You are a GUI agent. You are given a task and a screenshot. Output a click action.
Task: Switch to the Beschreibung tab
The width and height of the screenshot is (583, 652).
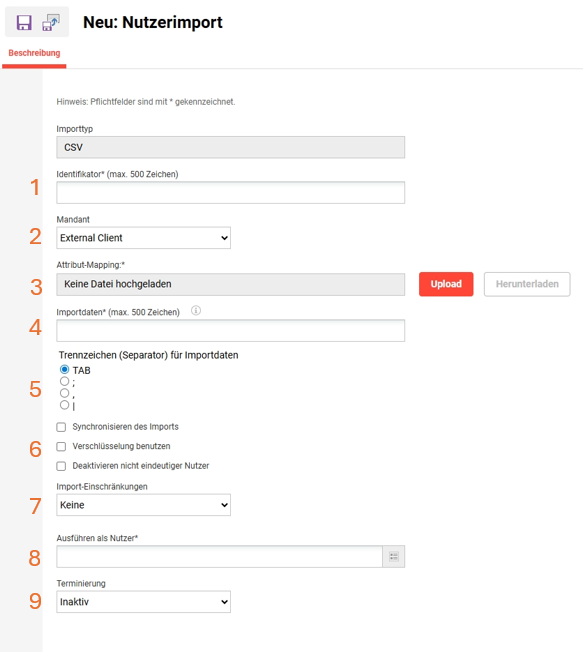(x=34, y=53)
